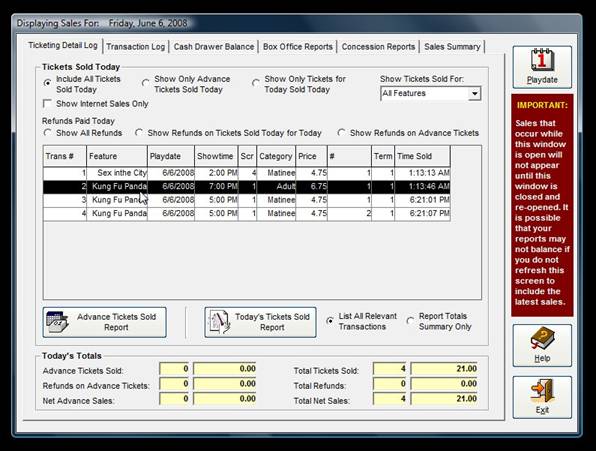This screenshot has height=451, width=596.
Task: Choose Report Totals Summary Only option
Action: (410, 321)
